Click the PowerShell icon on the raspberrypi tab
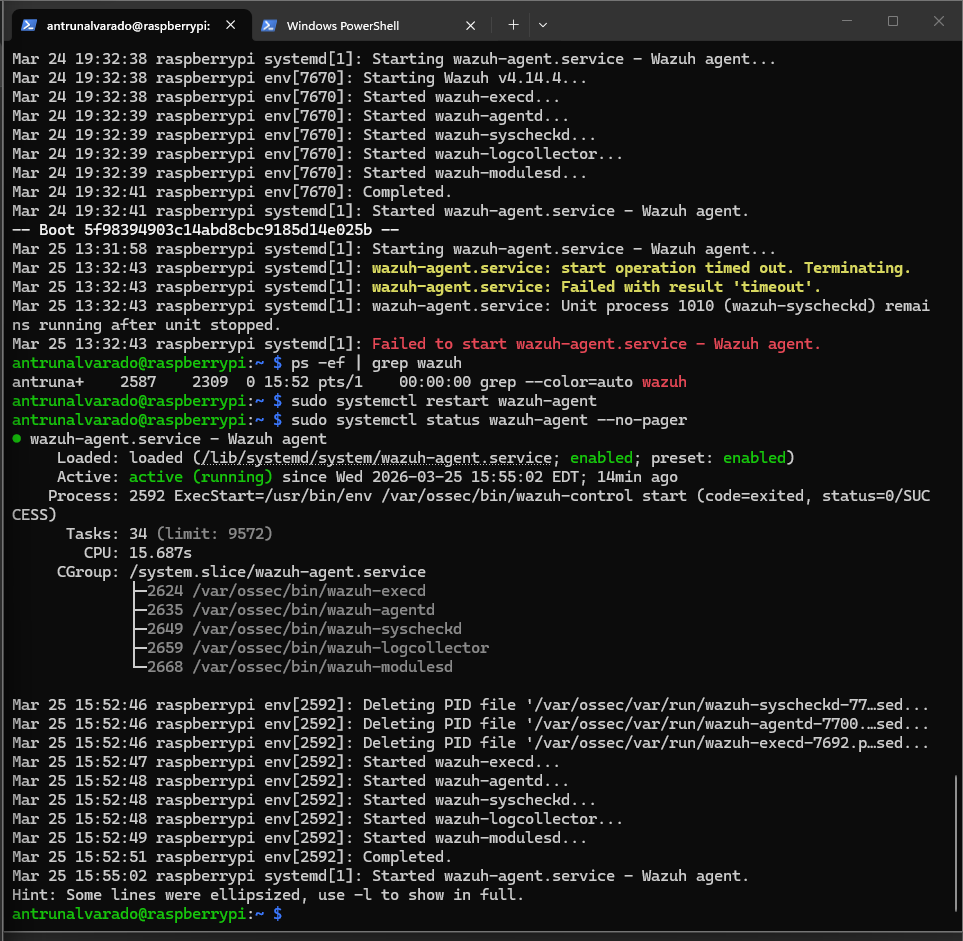The width and height of the screenshot is (963, 941). [28, 25]
